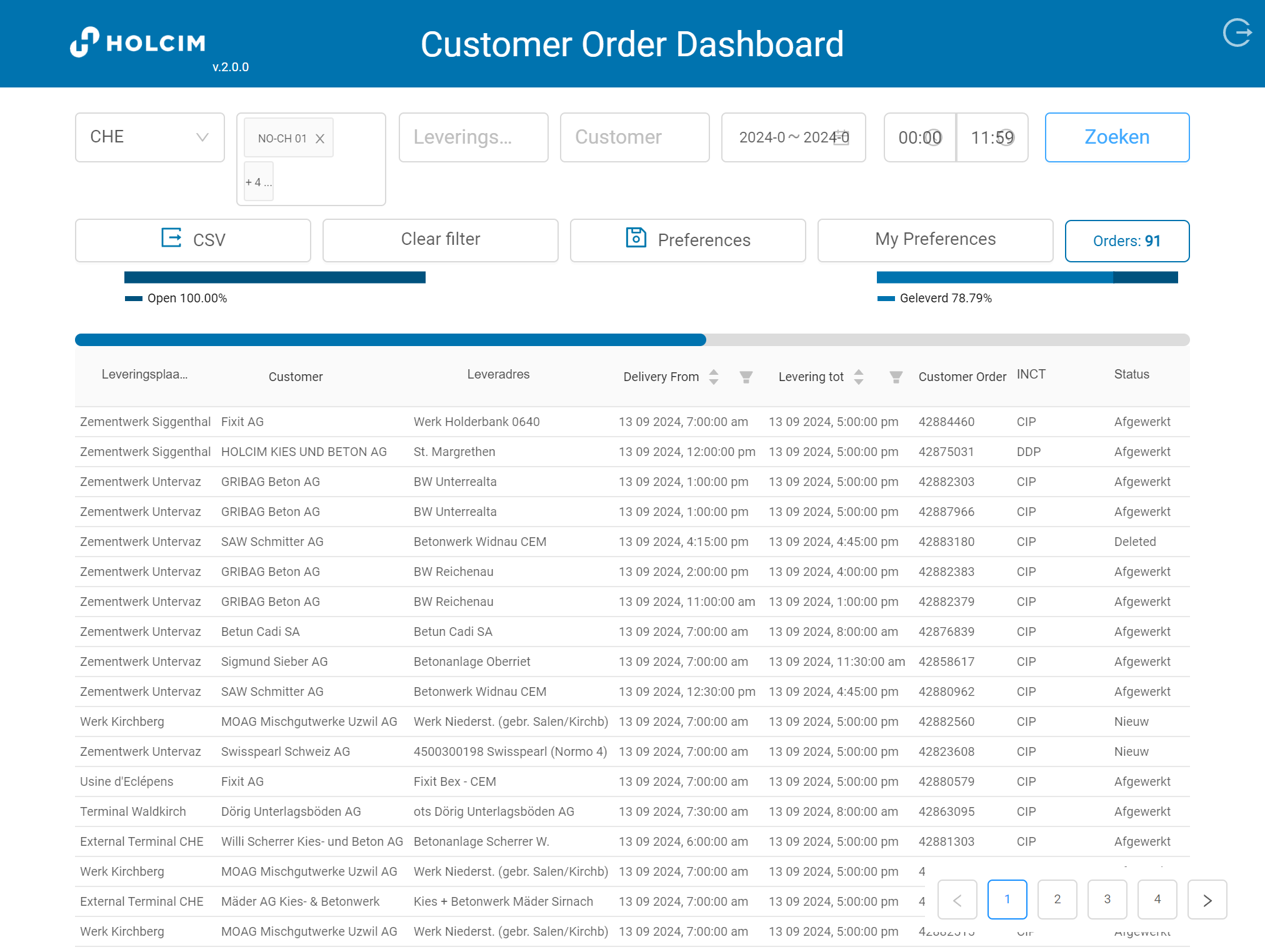Click the Zoeken search button
Viewport: 1265px width, 952px height.
1117,137
